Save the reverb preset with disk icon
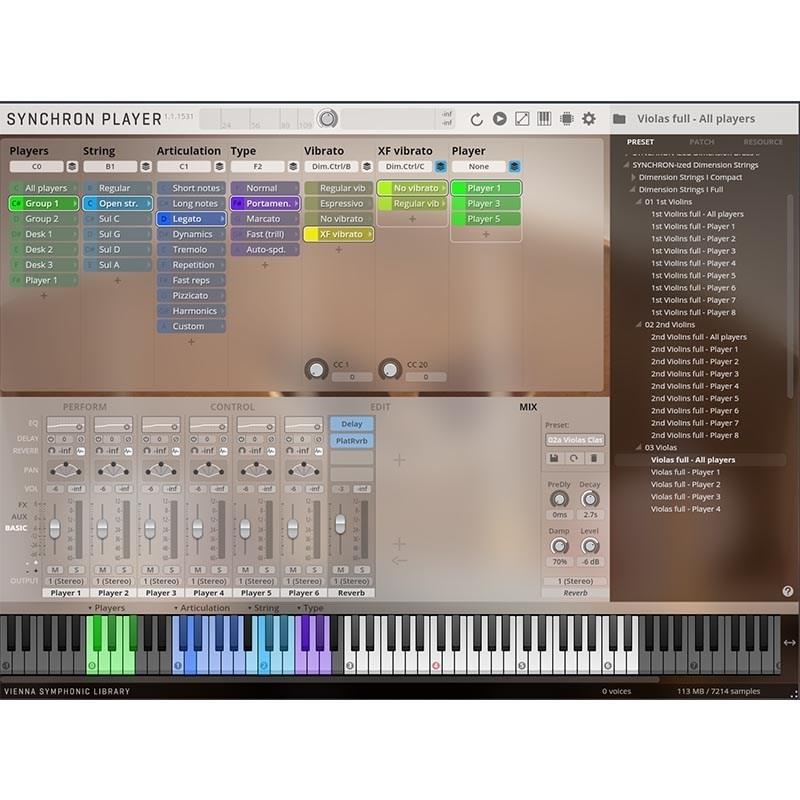The image size is (800, 800). [553, 458]
